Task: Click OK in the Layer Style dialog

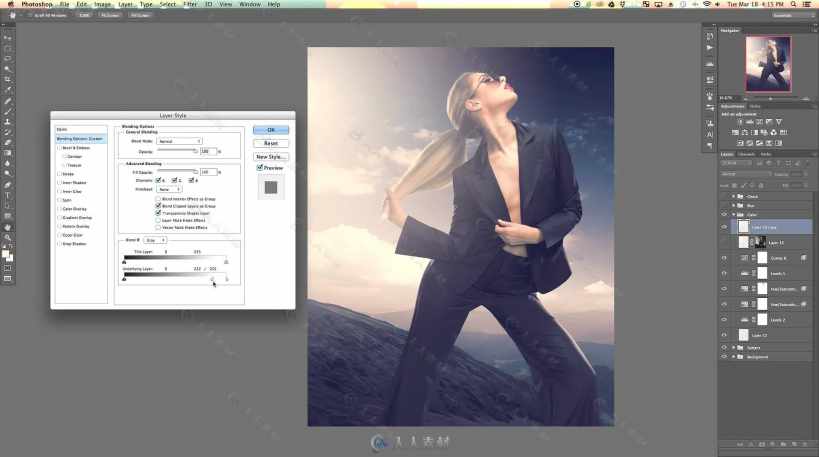Action: [271, 130]
